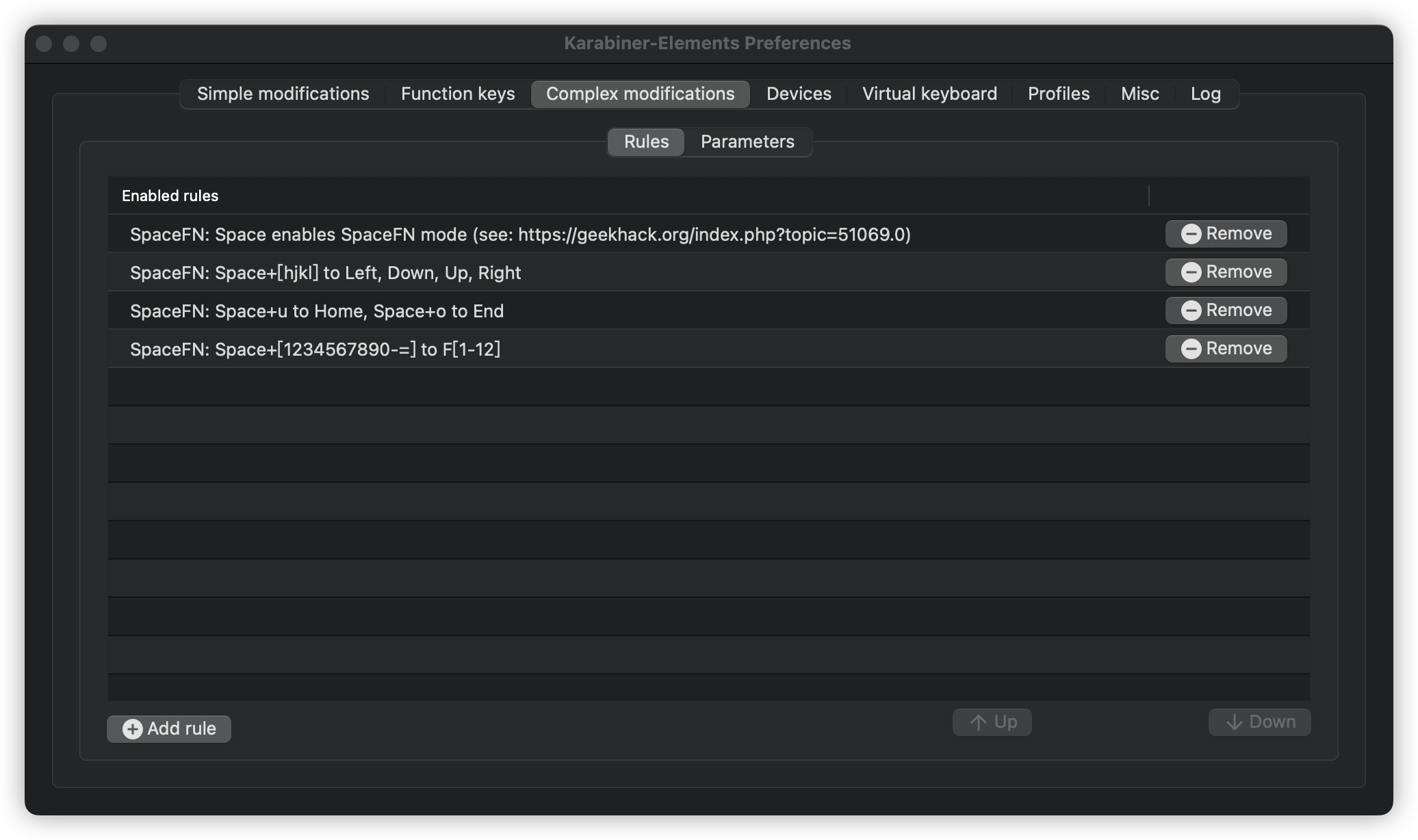Switch to the Function keys tab
The height and width of the screenshot is (840, 1418).
(458, 94)
